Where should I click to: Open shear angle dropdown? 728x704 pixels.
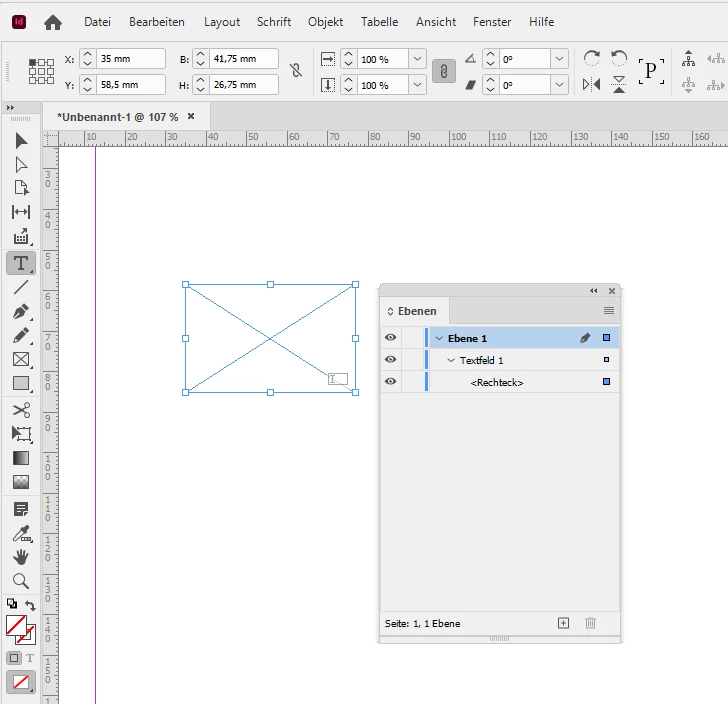[559, 85]
